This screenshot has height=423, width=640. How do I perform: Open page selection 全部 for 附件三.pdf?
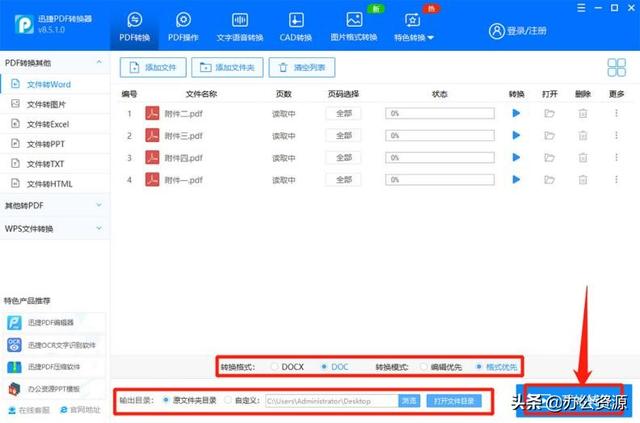coord(343,135)
